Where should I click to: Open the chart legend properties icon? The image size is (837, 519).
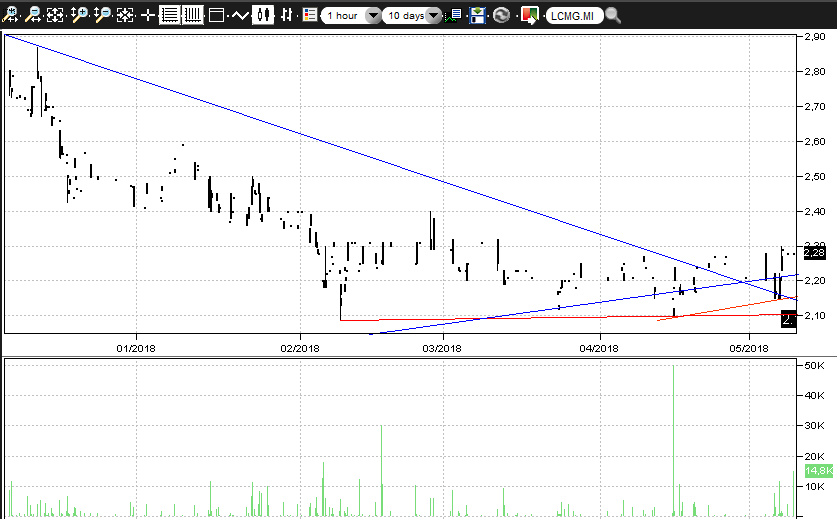309,15
